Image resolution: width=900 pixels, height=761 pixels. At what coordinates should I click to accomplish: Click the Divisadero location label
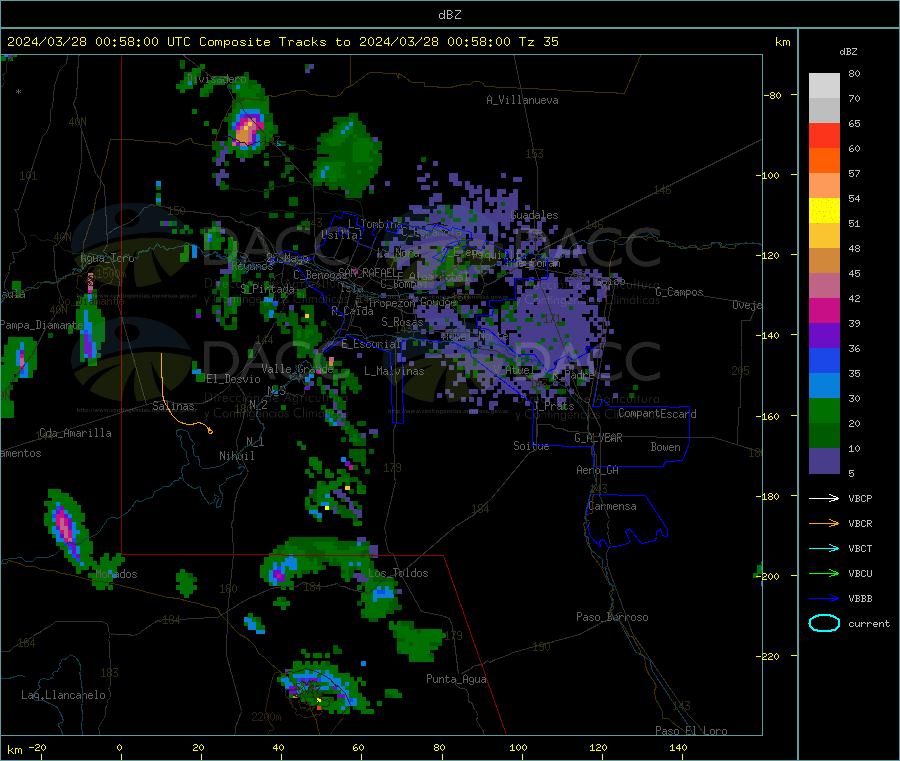(216, 79)
